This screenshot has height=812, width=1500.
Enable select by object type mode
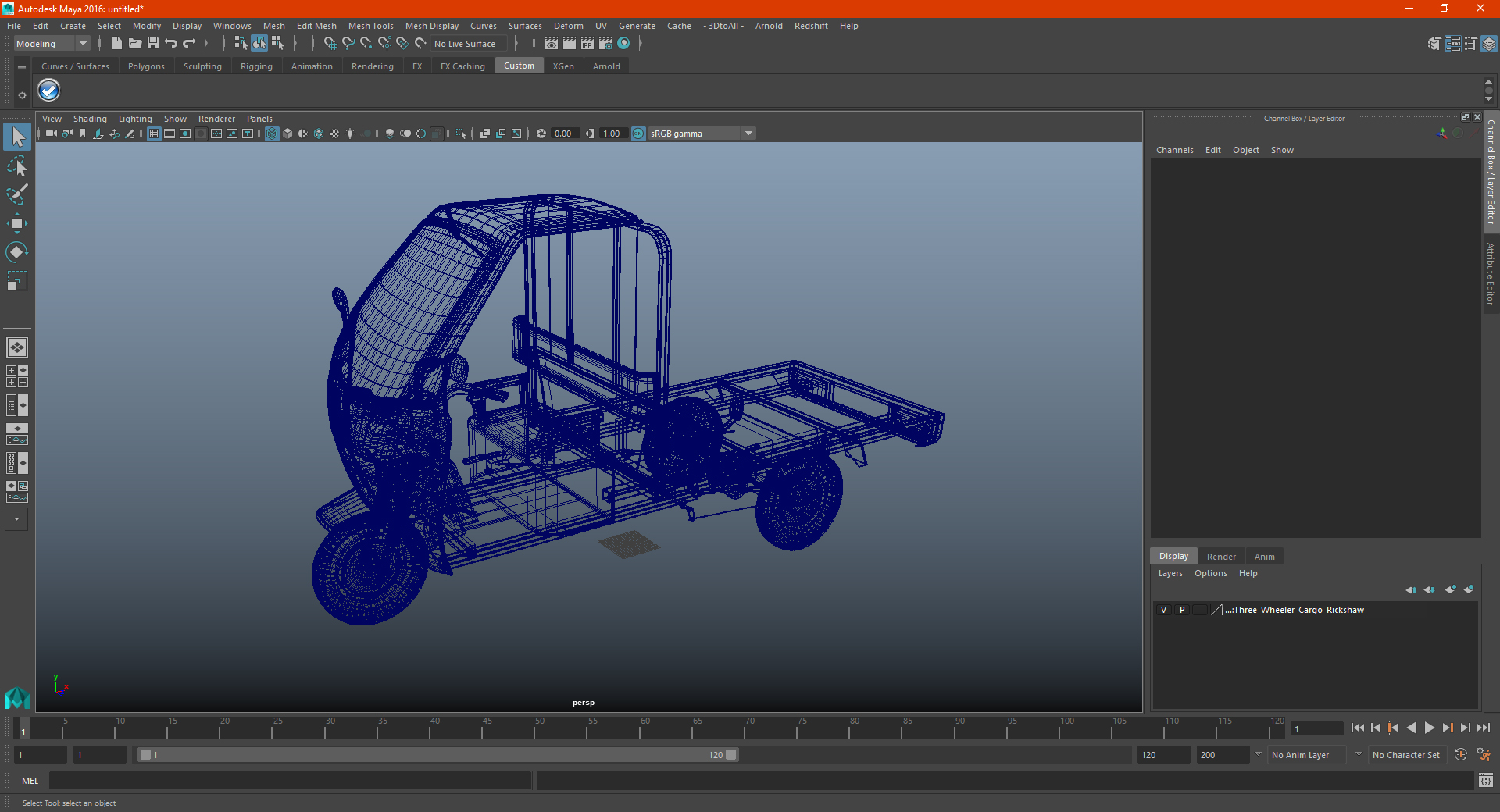[x=259, y=44]
